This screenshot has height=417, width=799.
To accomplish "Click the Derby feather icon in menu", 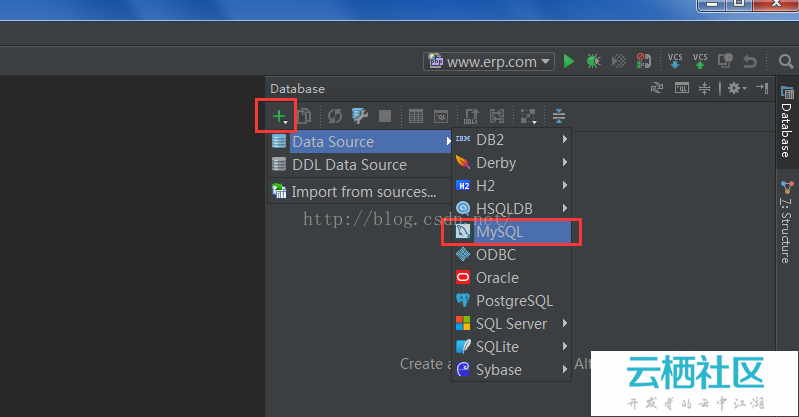I will coord(463,162).
